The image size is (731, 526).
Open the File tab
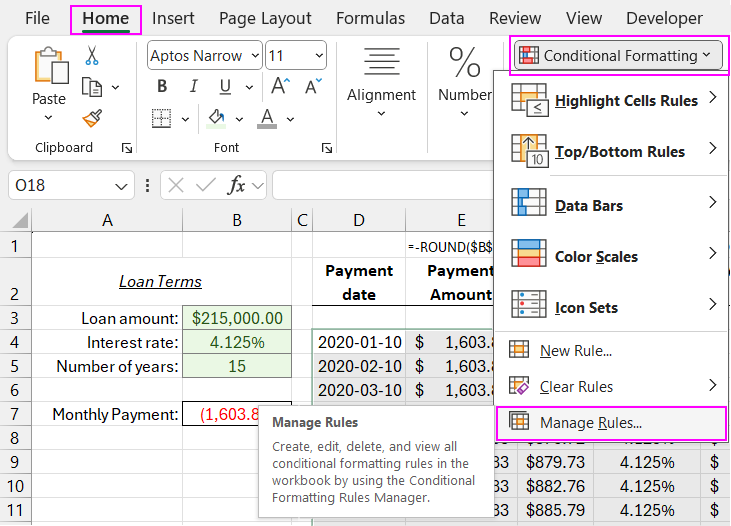[x=37, y=18]
